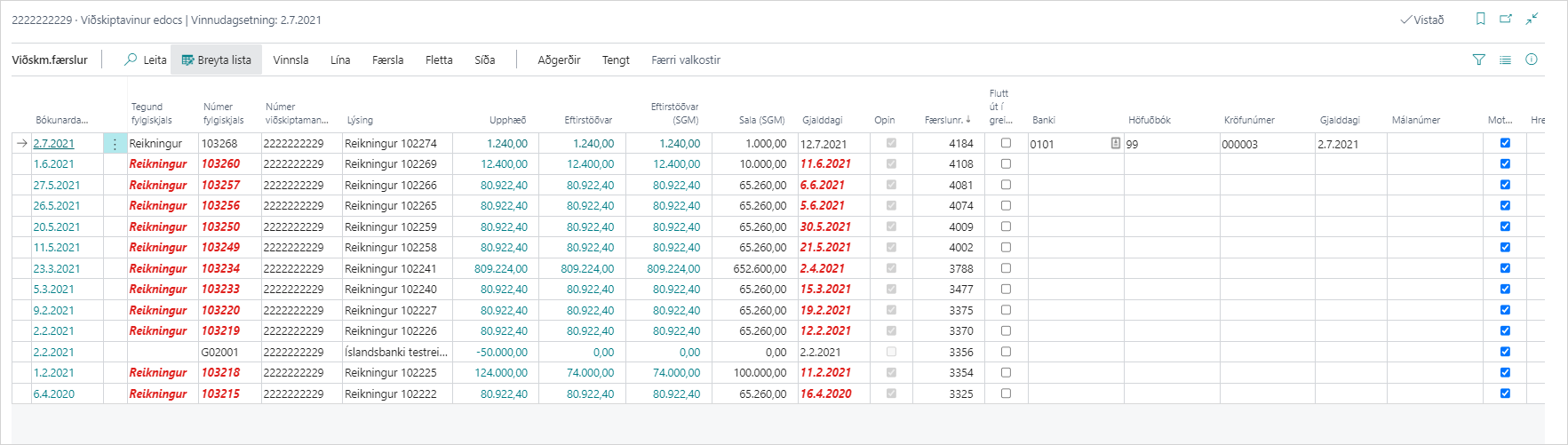Open page in new window icon
The height and width of the screenshot is (445, 1568).
[1506, 19]
